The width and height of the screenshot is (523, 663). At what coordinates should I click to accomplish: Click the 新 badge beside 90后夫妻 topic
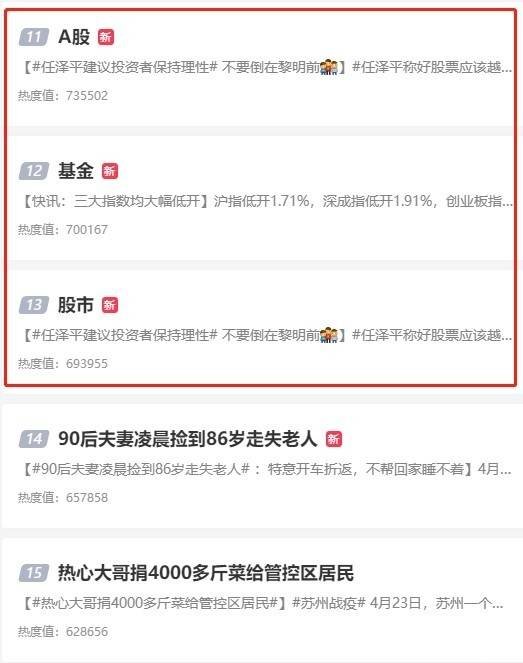point(334,439)
